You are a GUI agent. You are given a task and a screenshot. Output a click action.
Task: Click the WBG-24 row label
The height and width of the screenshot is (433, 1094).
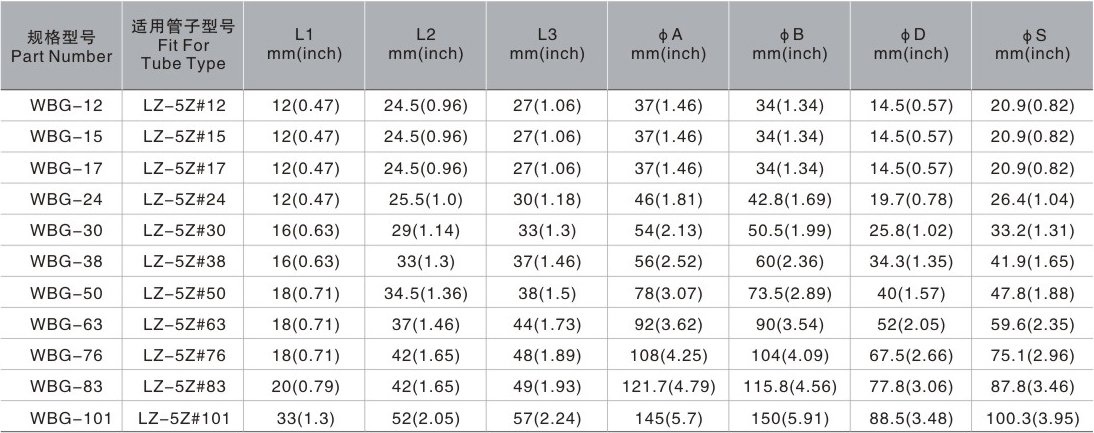pyautogui.click(x=60, y=198)
